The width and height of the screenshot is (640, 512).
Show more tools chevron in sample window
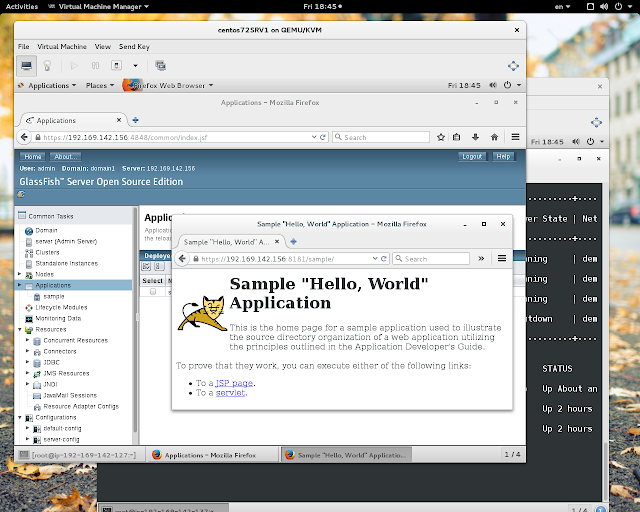pos(481,258)
